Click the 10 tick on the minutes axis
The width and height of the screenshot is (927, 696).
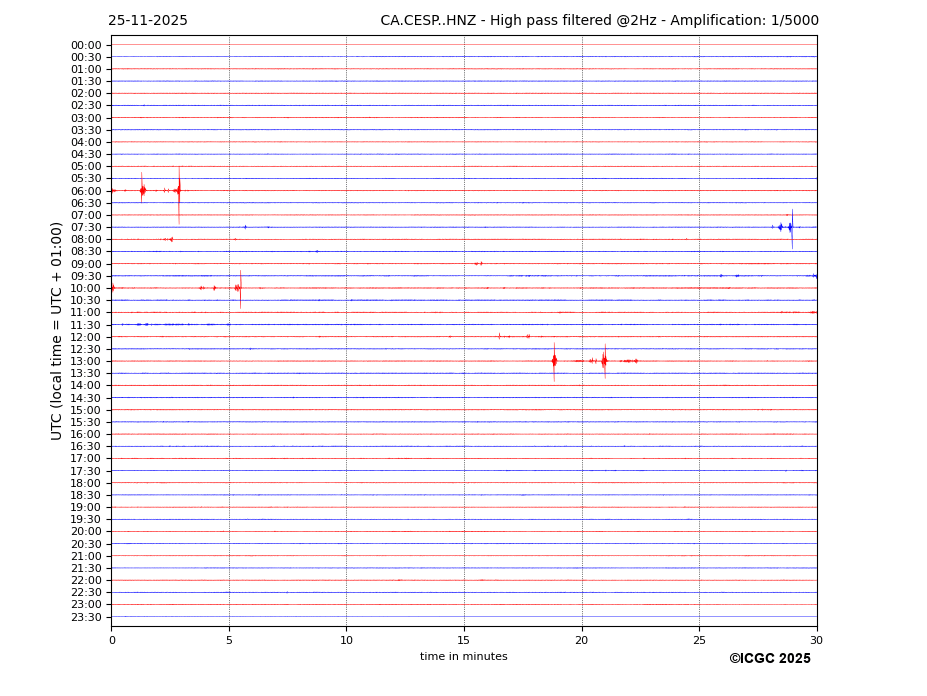[346, 640]
